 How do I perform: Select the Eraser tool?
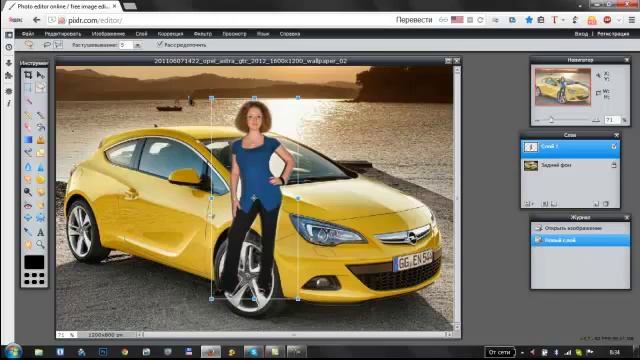[28, 127]
